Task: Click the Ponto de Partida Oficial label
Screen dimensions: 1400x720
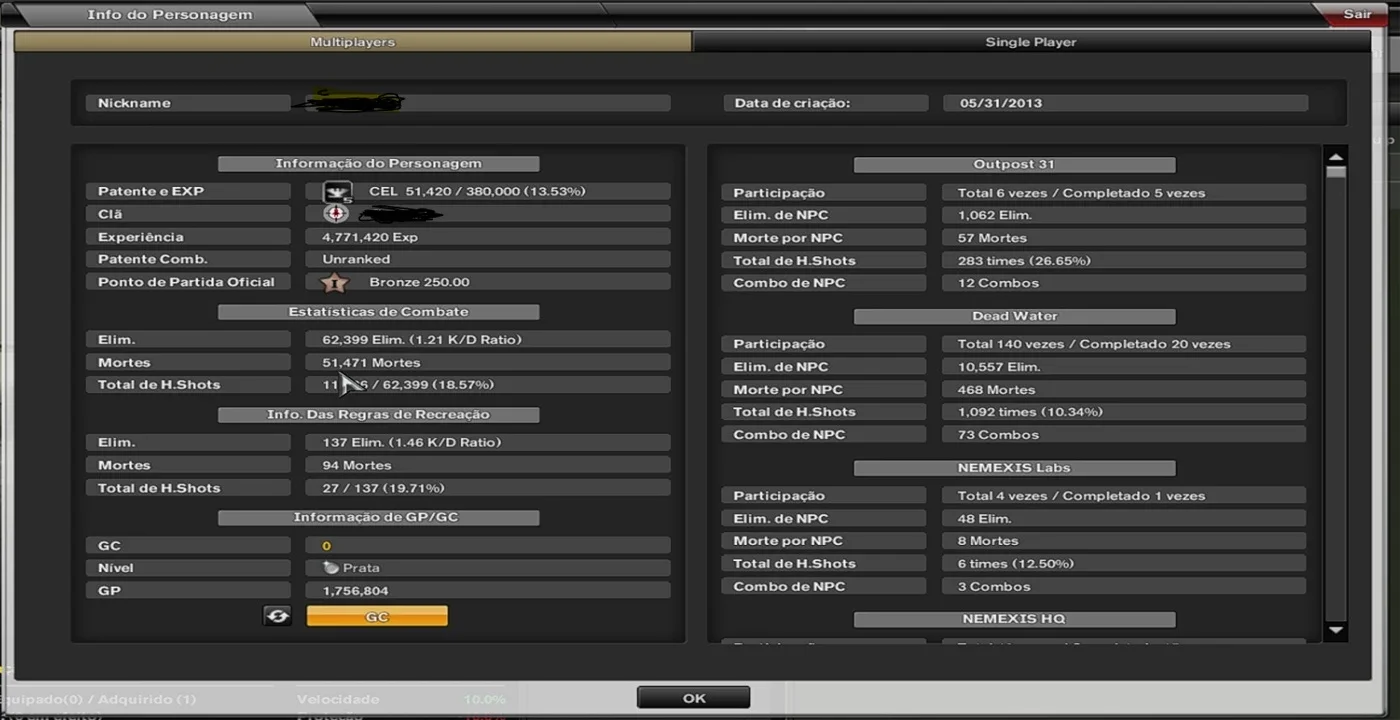Action: tap(188, 282)
